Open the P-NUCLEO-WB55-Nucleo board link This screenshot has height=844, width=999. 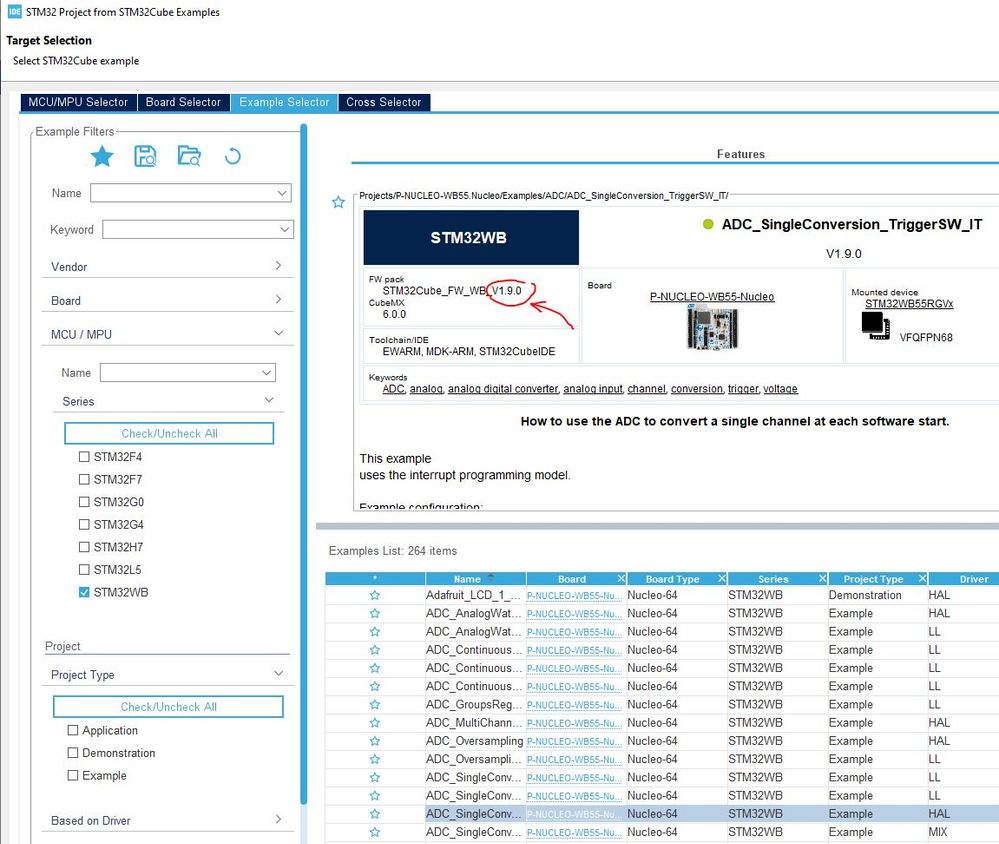(x=712, y=297)
